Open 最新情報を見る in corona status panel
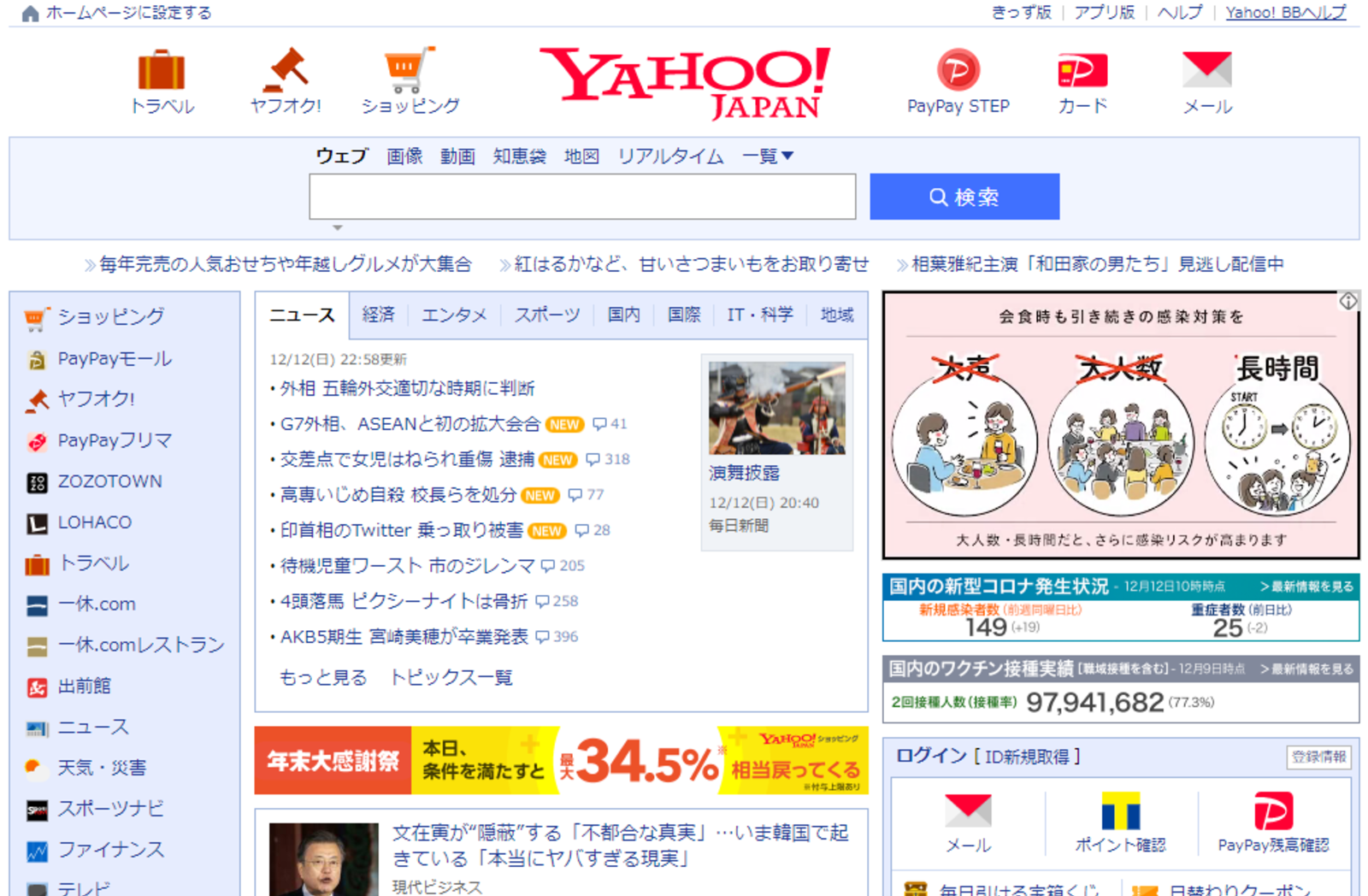1368x896 pixels. tap(1307, 587)
